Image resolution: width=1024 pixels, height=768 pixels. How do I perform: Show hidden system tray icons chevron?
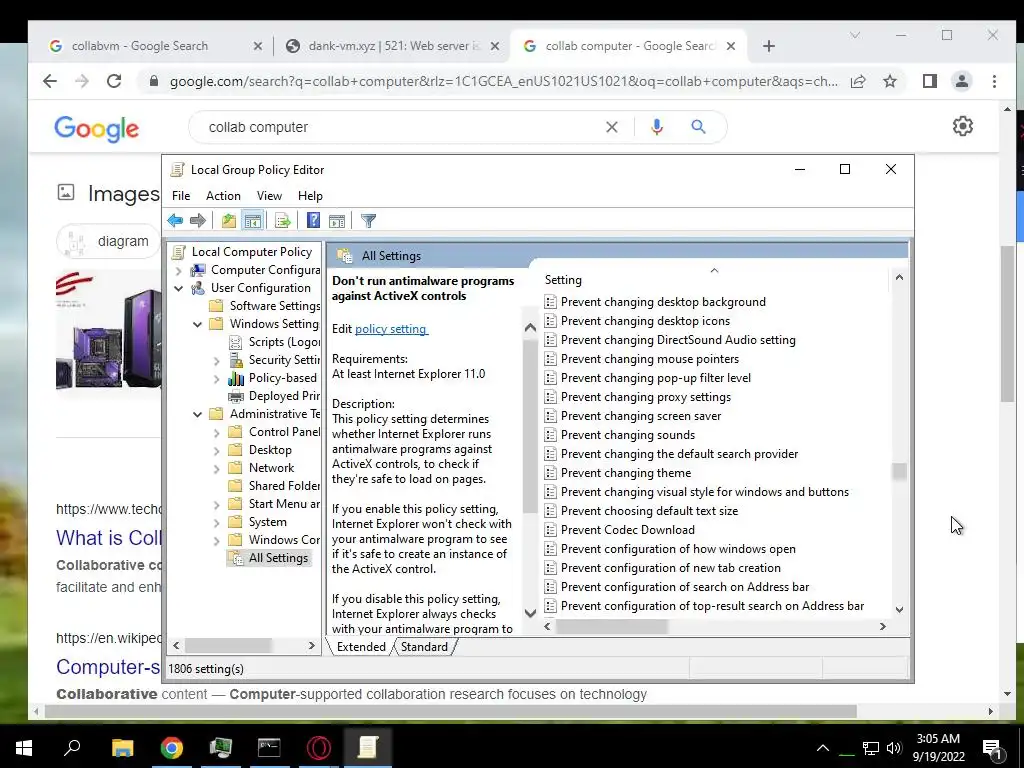click(823, 748)
